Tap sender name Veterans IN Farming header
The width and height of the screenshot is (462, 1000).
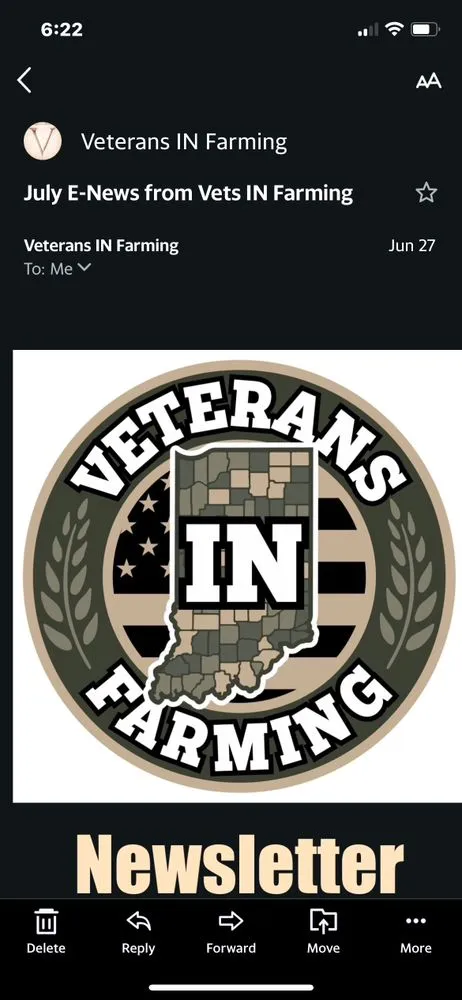[x=184, y=142]
